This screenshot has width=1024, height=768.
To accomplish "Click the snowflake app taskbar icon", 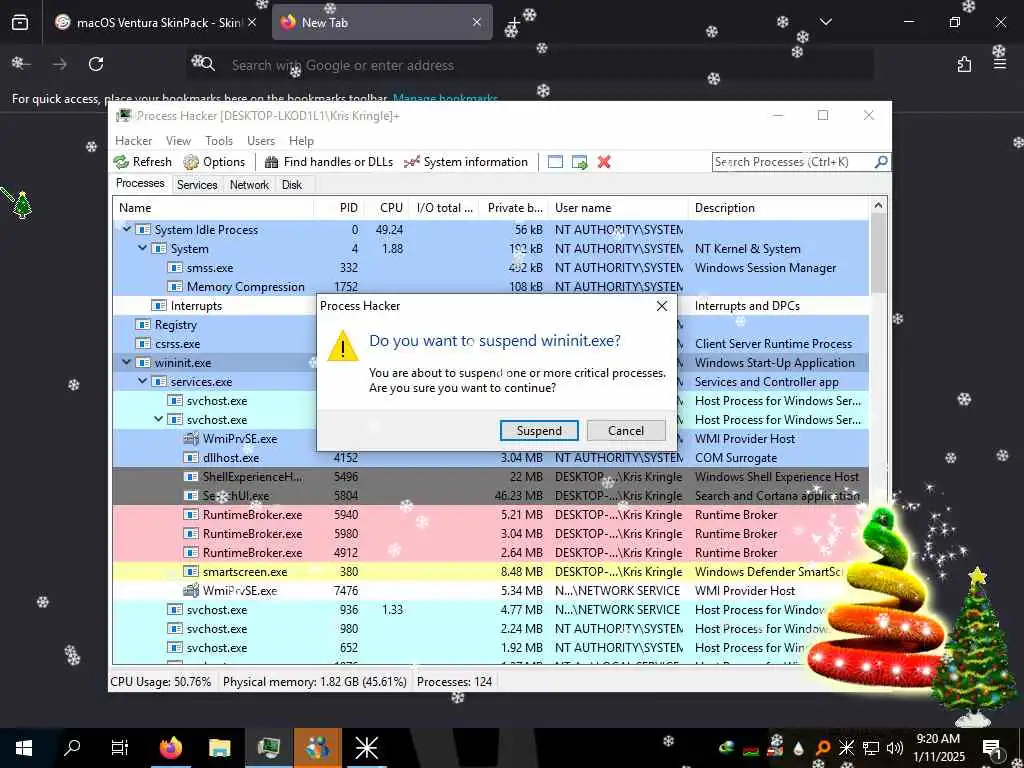I will click(x=366, y=748).
